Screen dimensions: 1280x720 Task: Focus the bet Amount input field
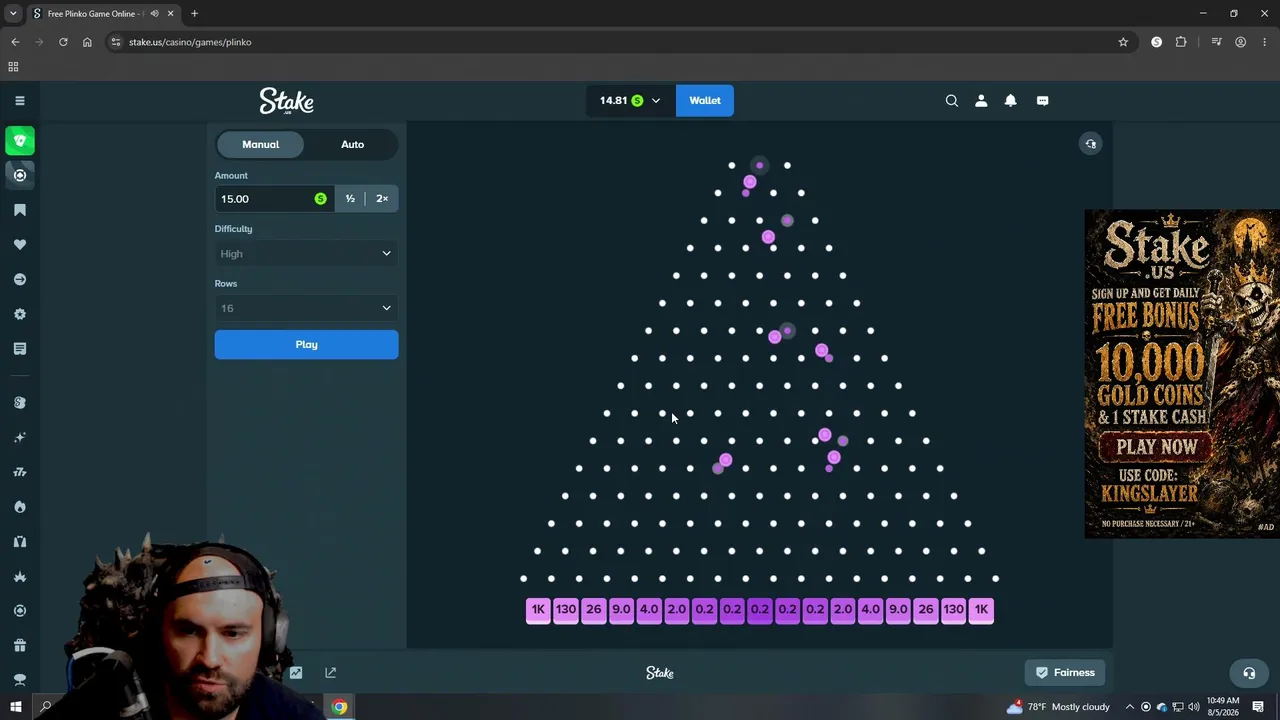275,199
